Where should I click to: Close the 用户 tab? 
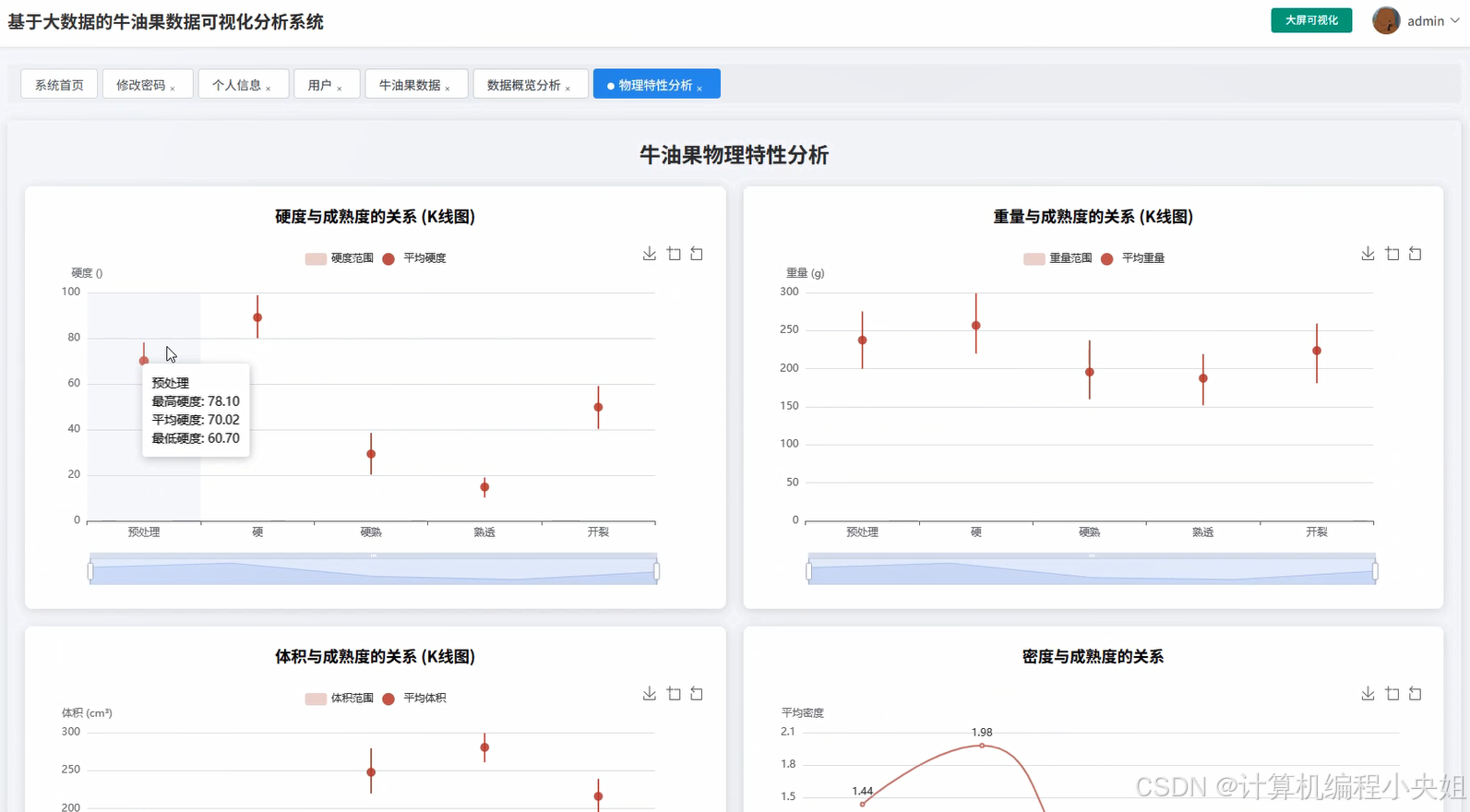click(x=340, y=89)
